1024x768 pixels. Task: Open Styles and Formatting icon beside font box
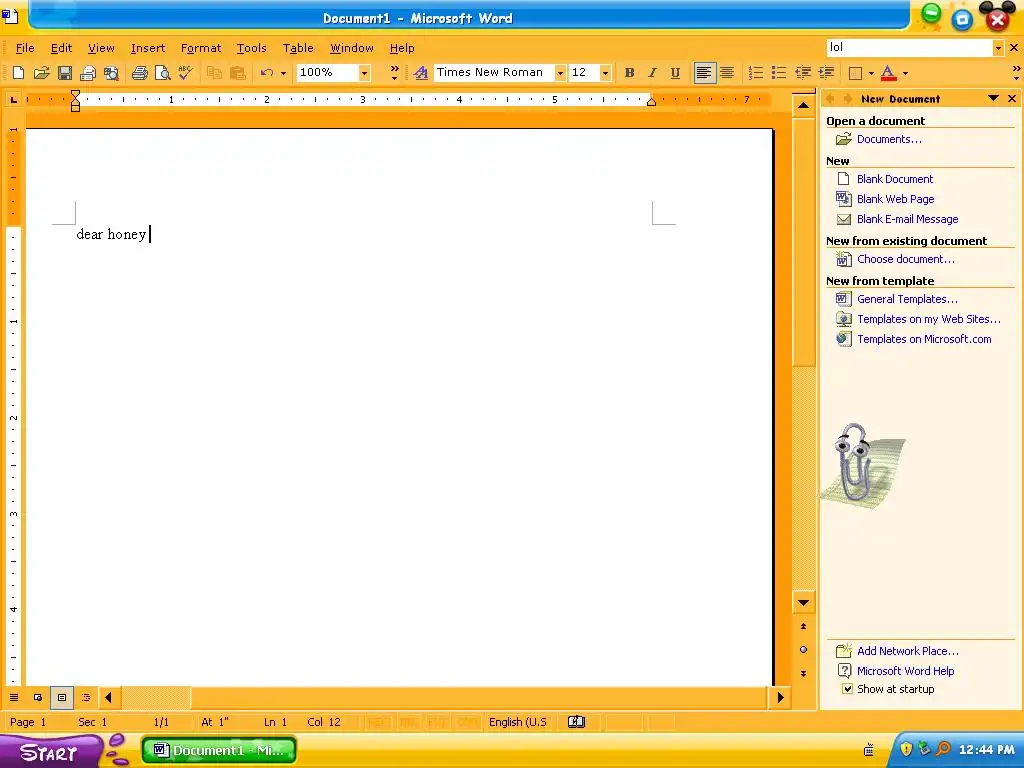pos(421,72)
